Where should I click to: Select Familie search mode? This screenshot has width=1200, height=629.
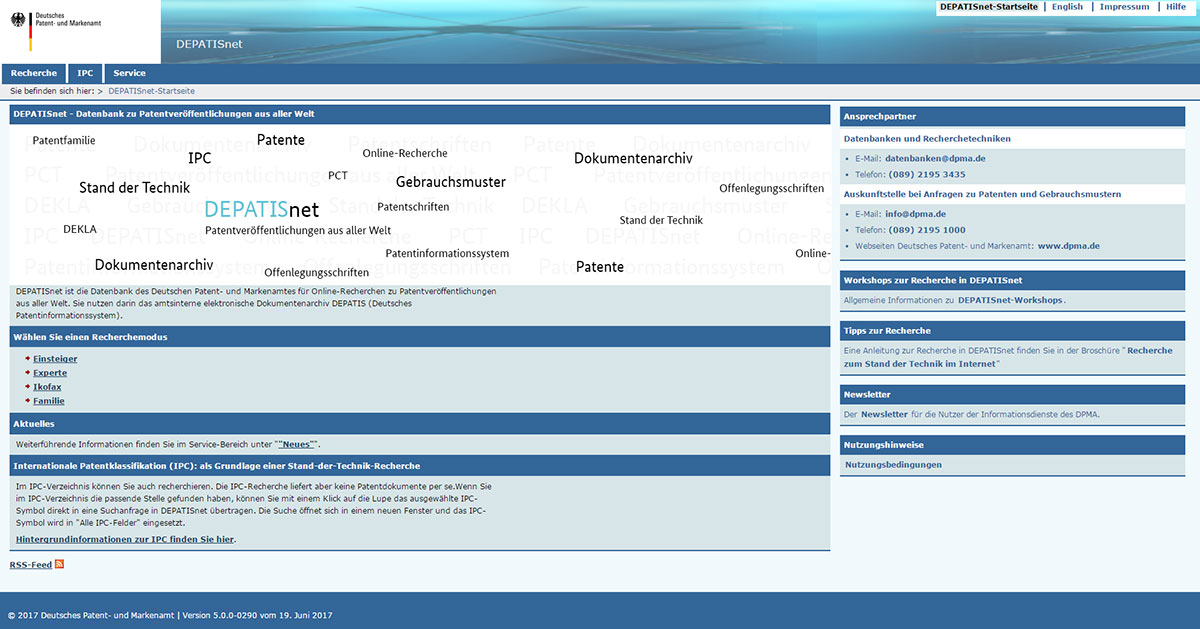click(49, 401)
